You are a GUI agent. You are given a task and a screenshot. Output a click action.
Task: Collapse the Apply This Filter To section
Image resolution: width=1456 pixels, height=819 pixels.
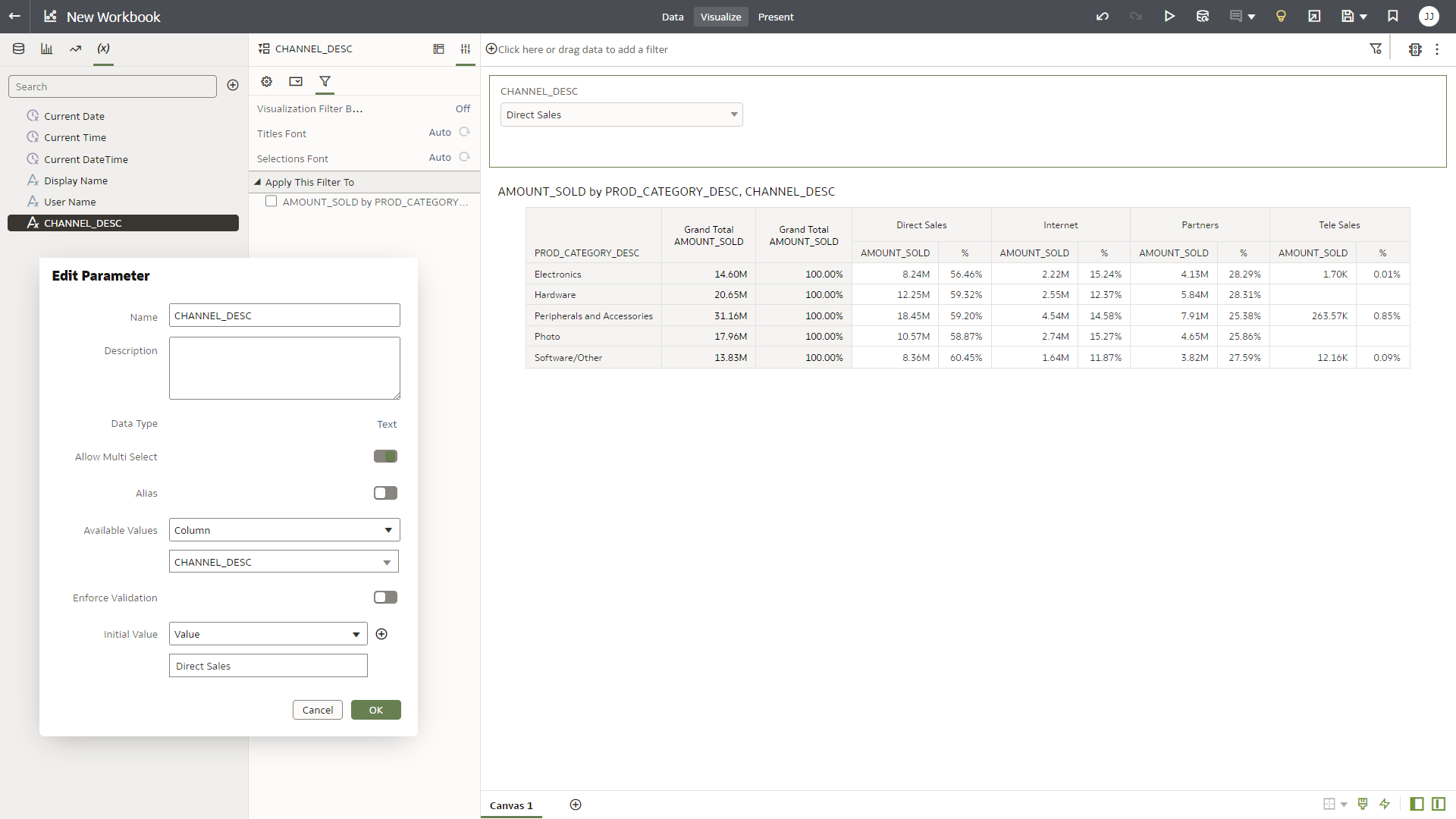[258, 182]
